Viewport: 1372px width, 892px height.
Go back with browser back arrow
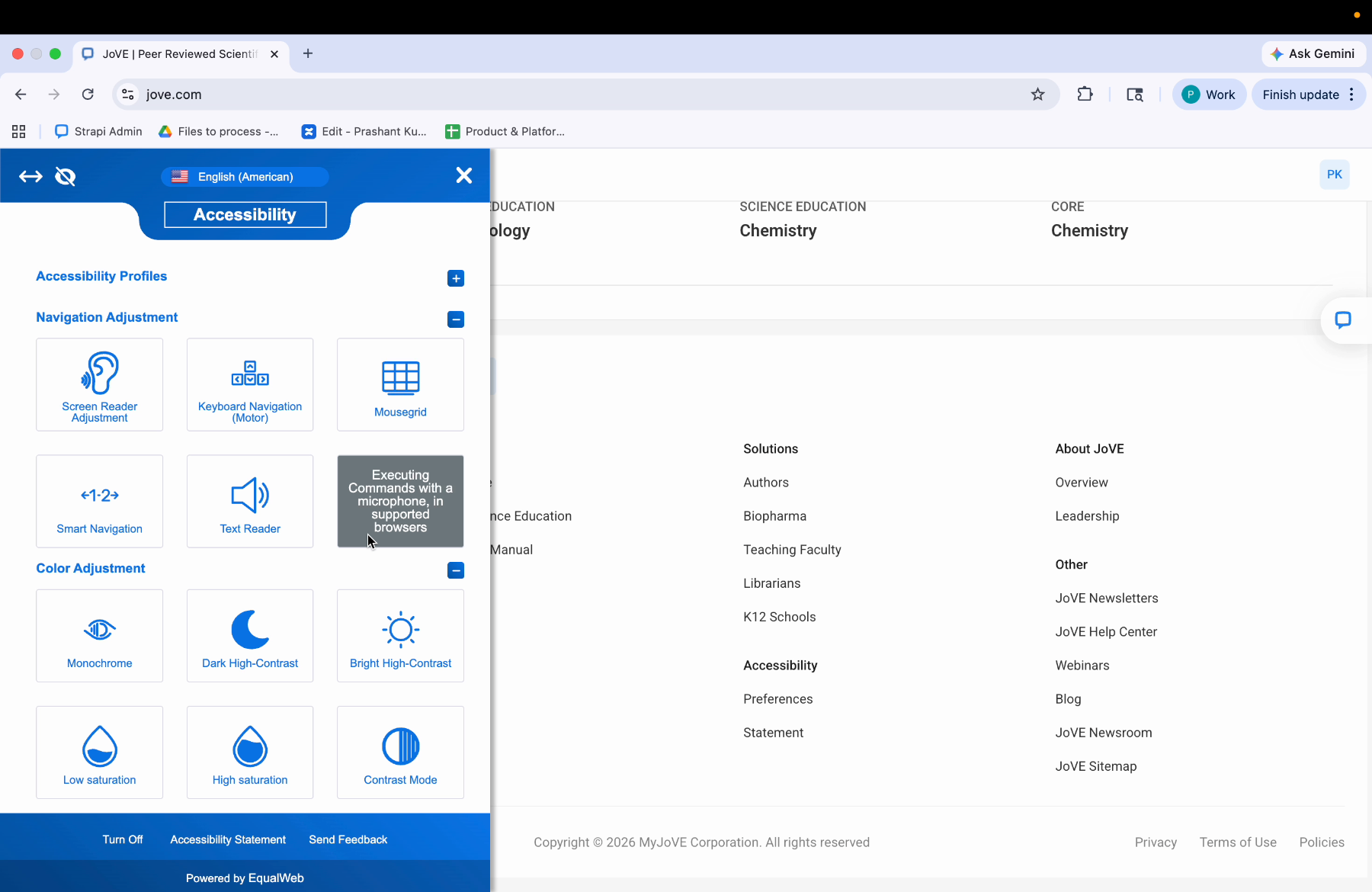tap(21, 95)
